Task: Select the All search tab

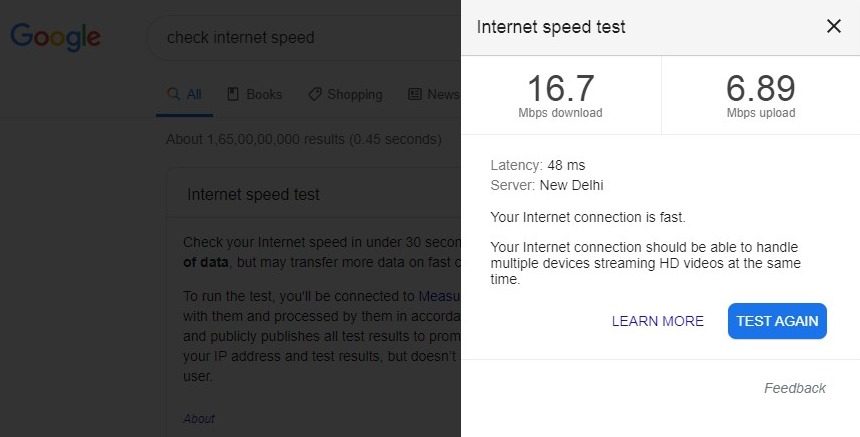Action: (x=185, y=94)
